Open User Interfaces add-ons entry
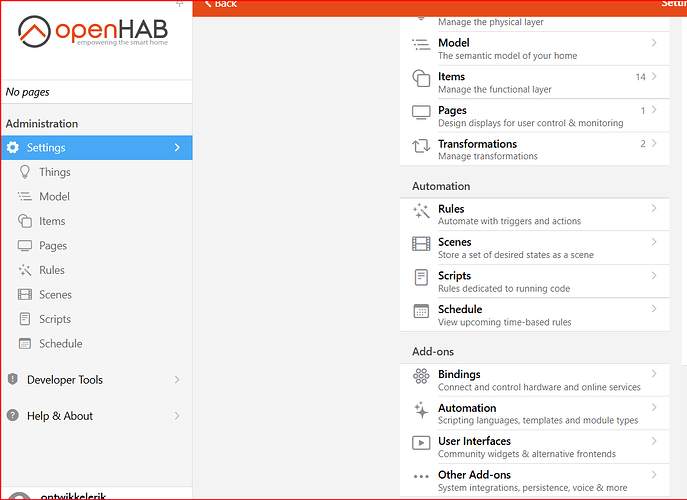 [x=535, y=447]
